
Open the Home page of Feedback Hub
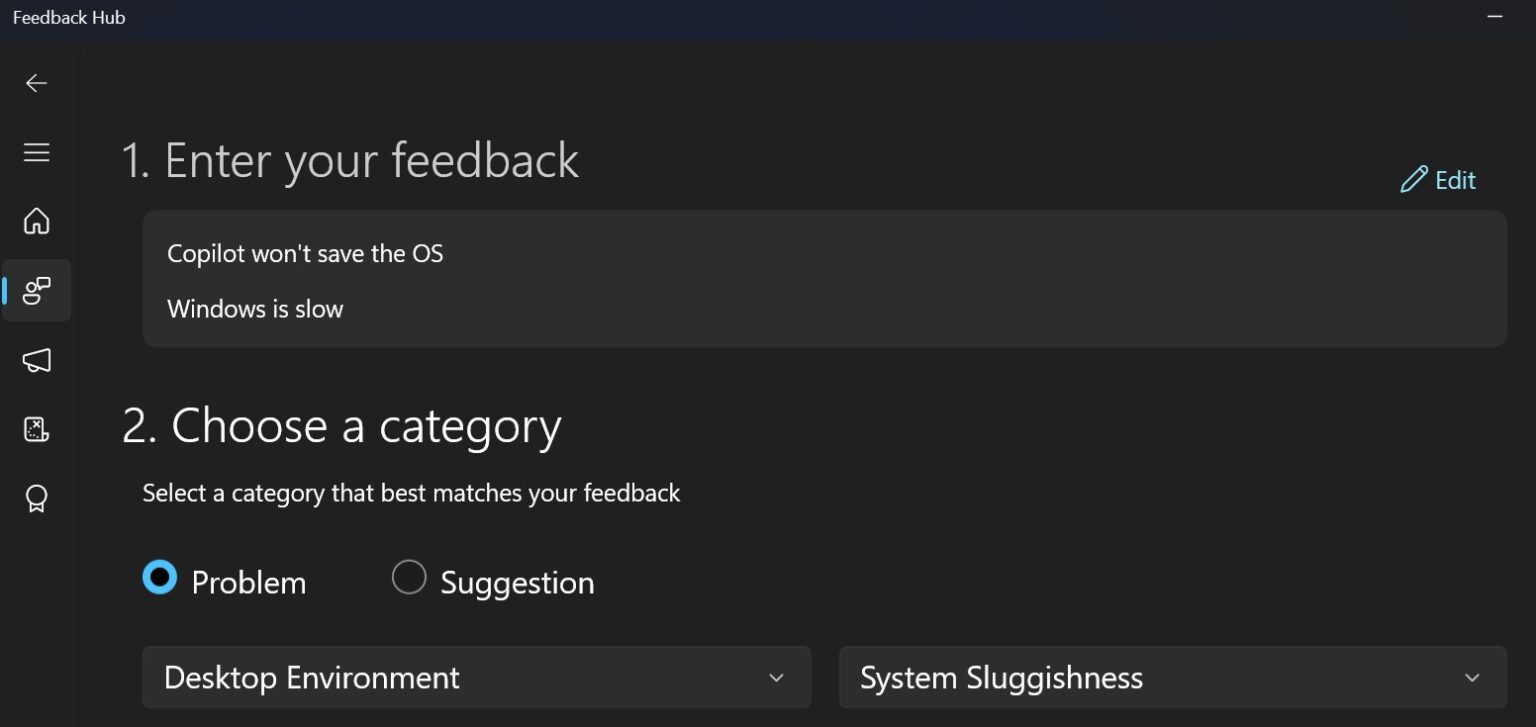(36, 221)
